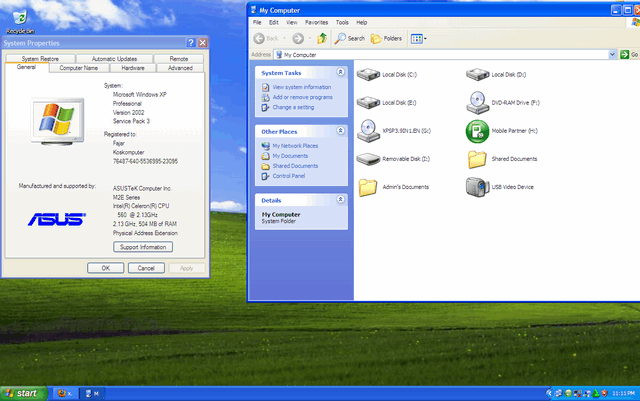Switch to the Advanced tab

pos(180,68)
